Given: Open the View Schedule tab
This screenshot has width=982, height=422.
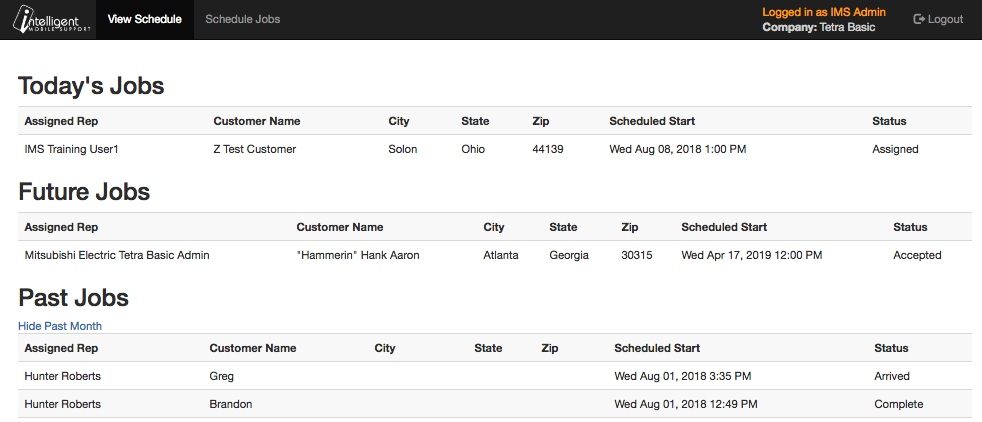Looking at the screenshot, I should (145, 19).
